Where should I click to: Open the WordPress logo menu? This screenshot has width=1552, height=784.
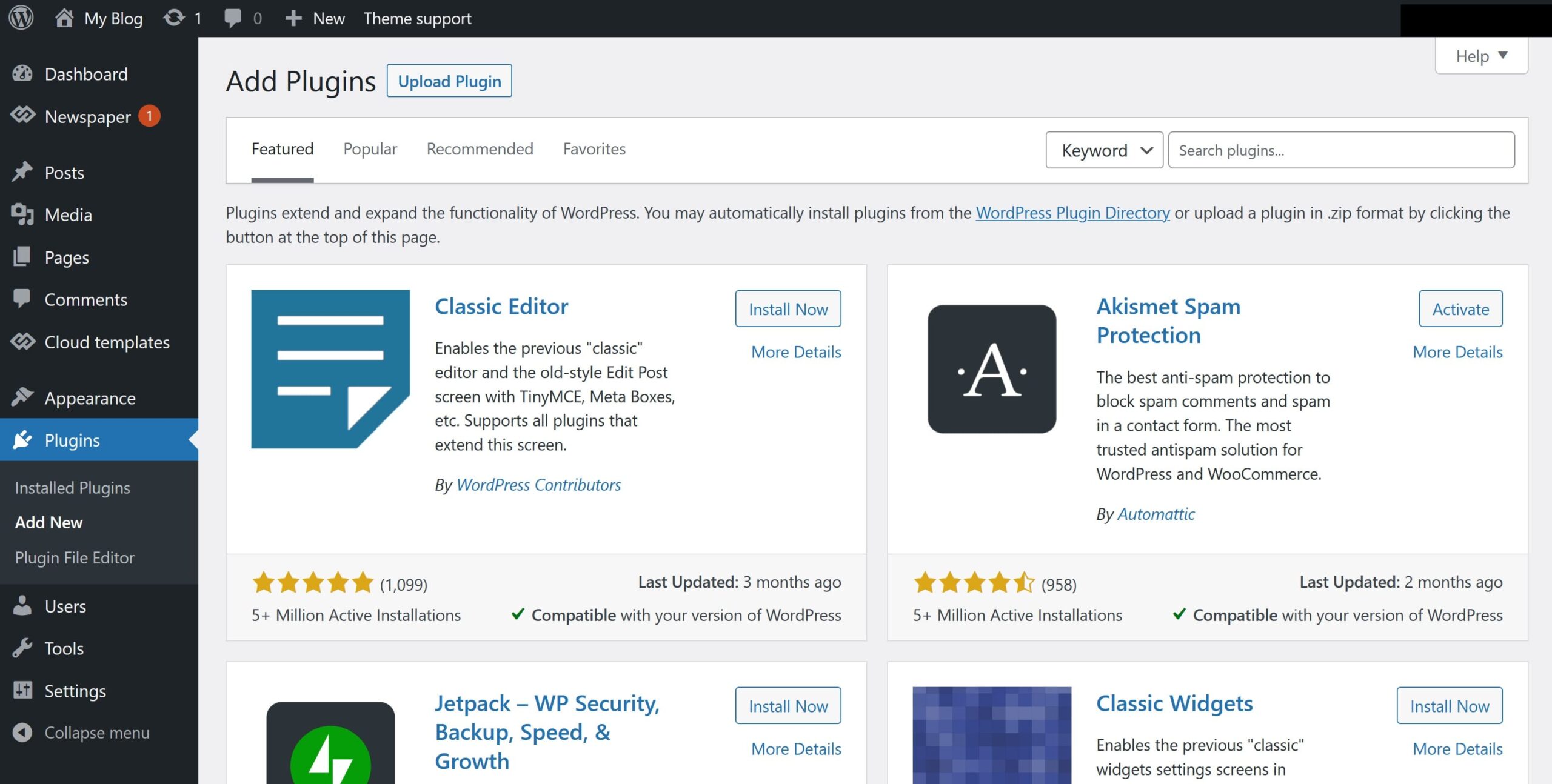click(20, 18)
